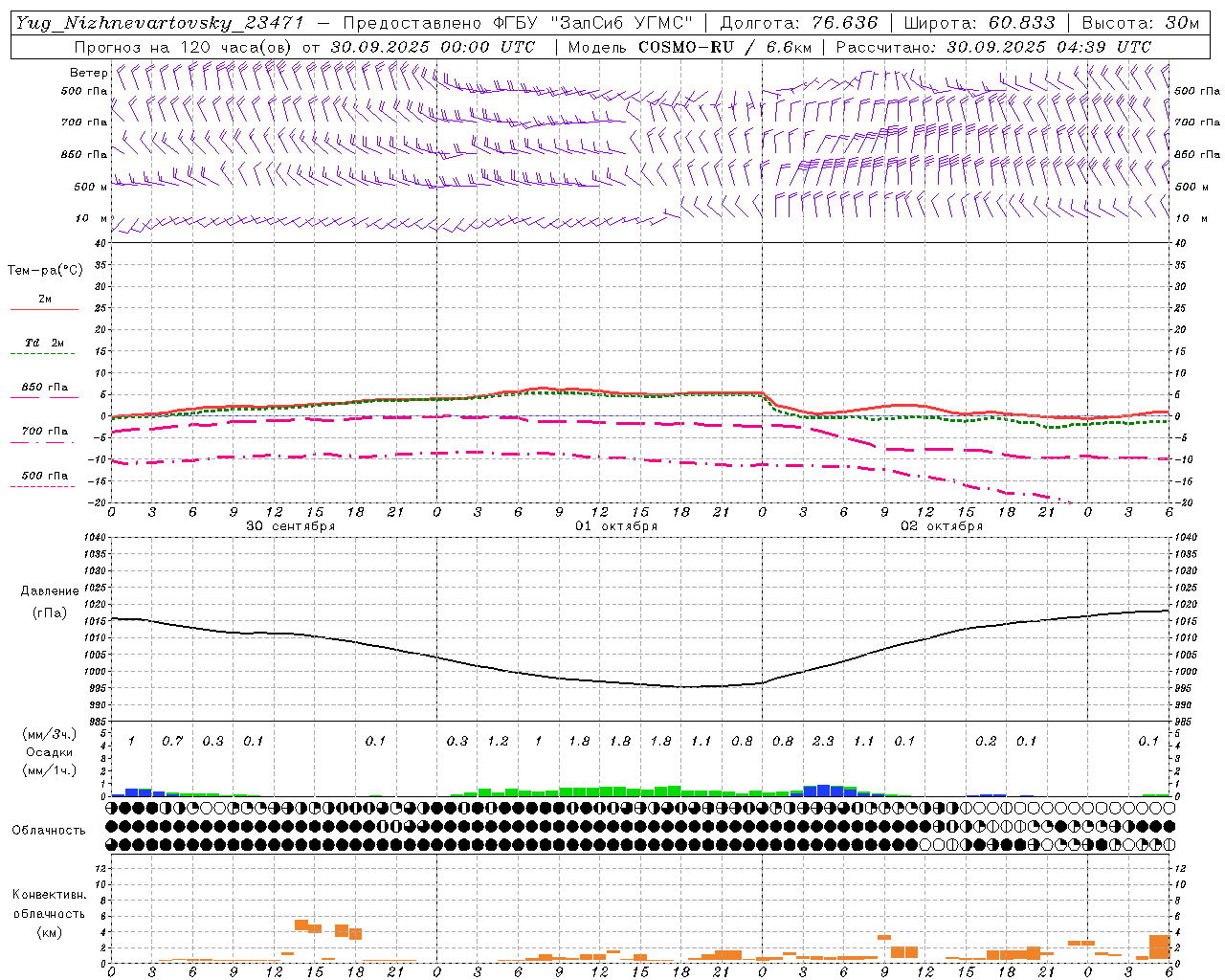Click the 10 м wind level label on left

pos(91,219)
